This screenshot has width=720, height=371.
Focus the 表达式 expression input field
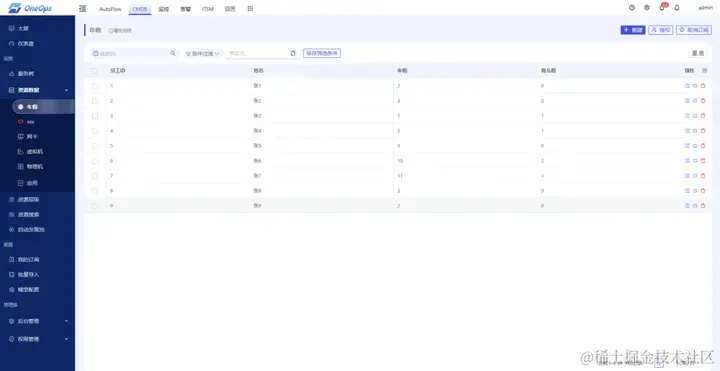click(262, 53)
